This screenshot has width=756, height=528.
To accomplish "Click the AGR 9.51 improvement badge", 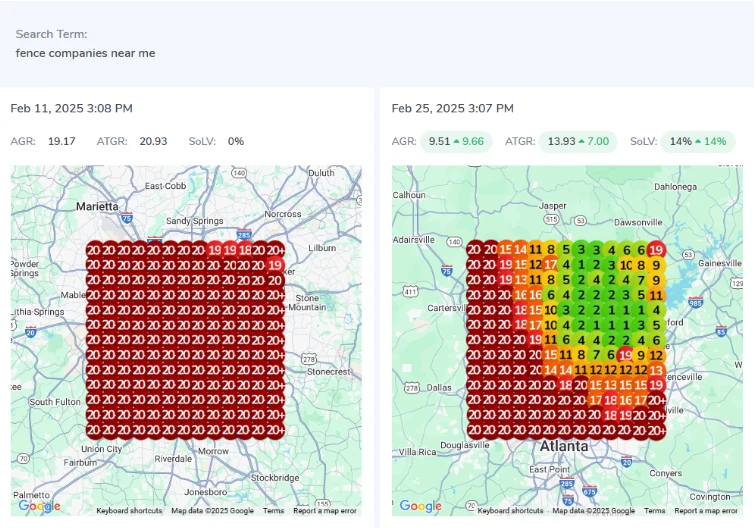I will click(x=456, y=141).
